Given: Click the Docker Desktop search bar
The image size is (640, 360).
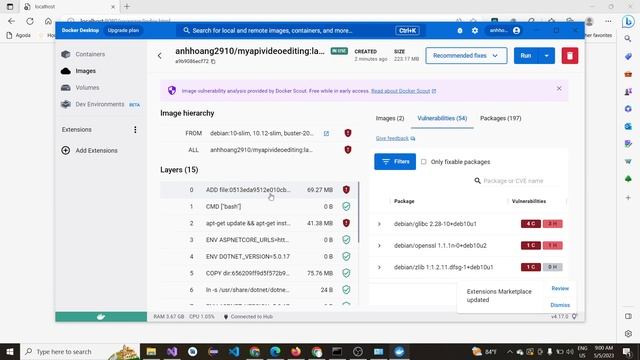Looking at the screenshot, I should point(300,31).
